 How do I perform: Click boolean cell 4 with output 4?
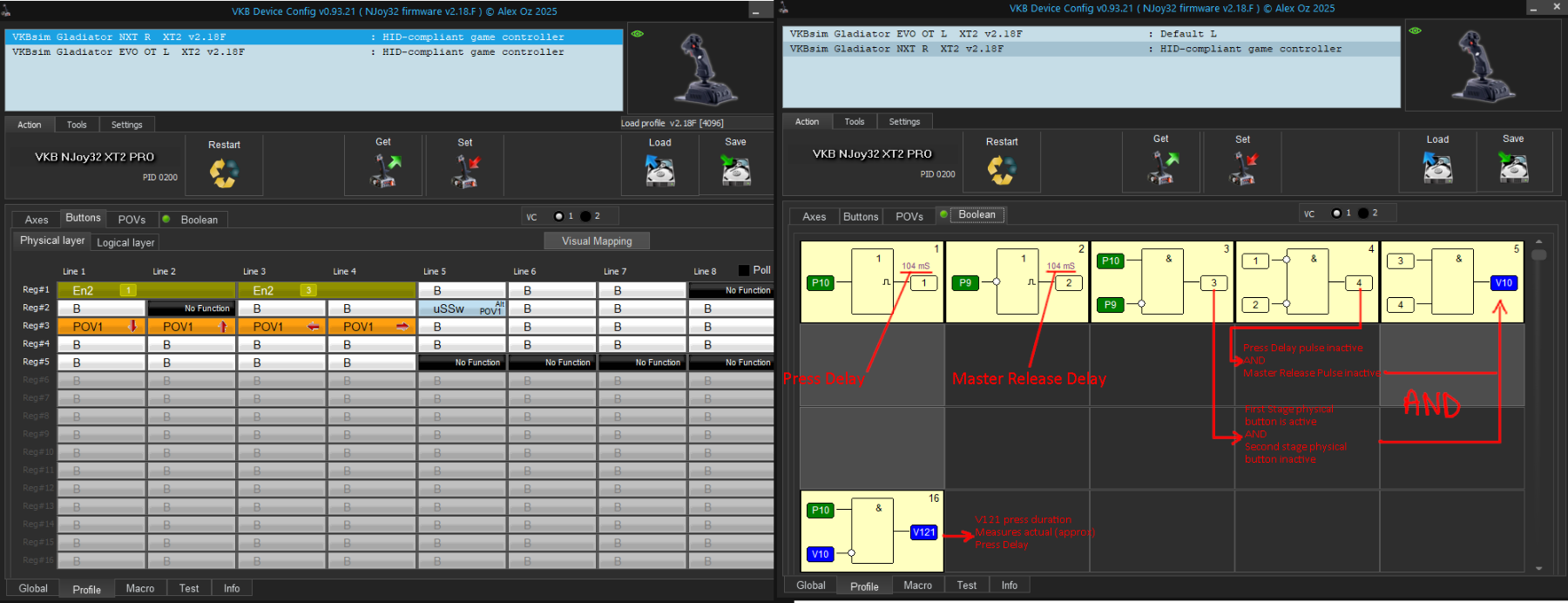pyautogui.click(x=1307, y=282)
